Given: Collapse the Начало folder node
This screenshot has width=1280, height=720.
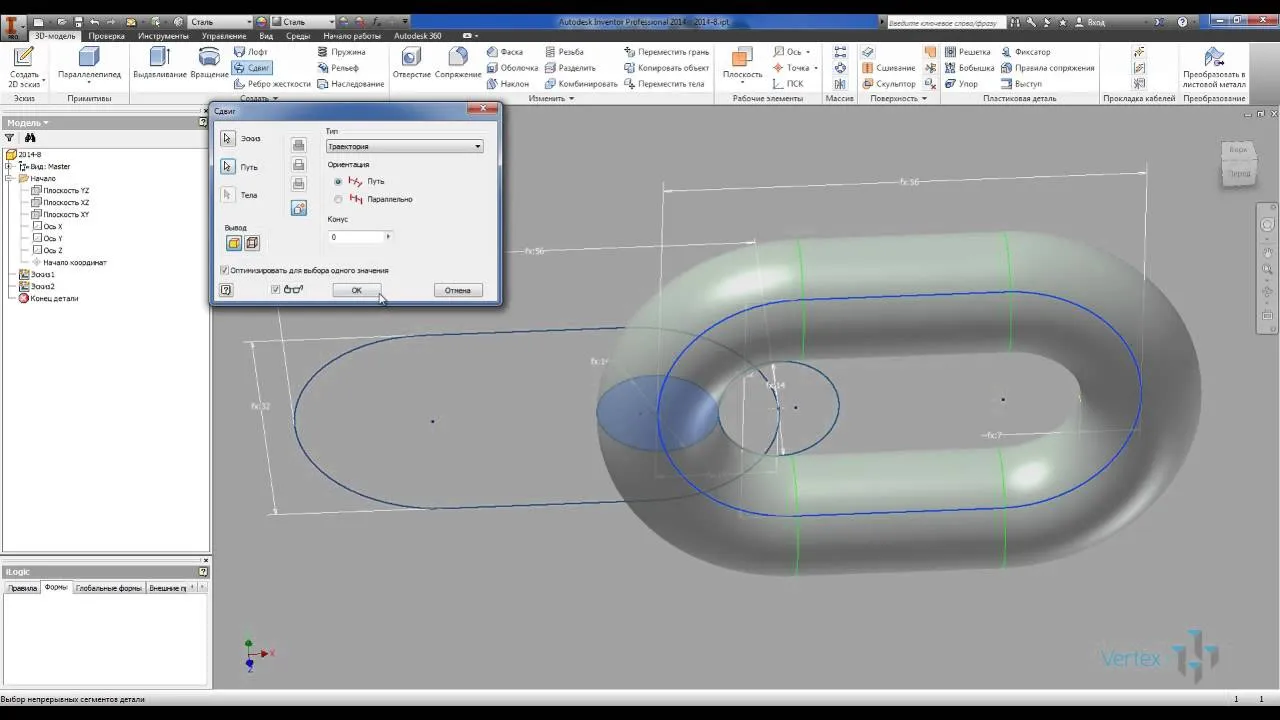Looking at the screenshot, I should click(x=10, y=178).
